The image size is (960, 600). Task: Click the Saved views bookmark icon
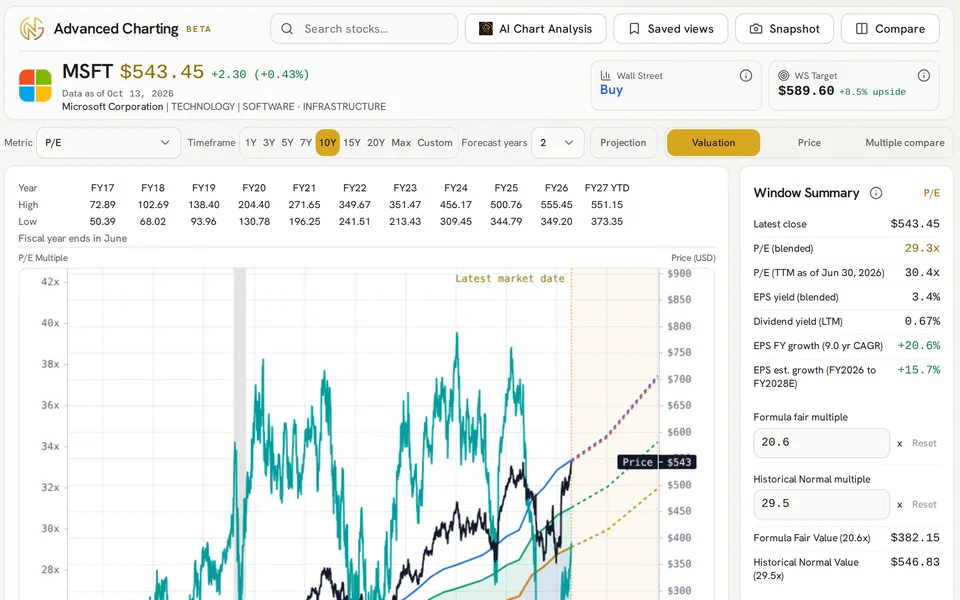(634, 29)
